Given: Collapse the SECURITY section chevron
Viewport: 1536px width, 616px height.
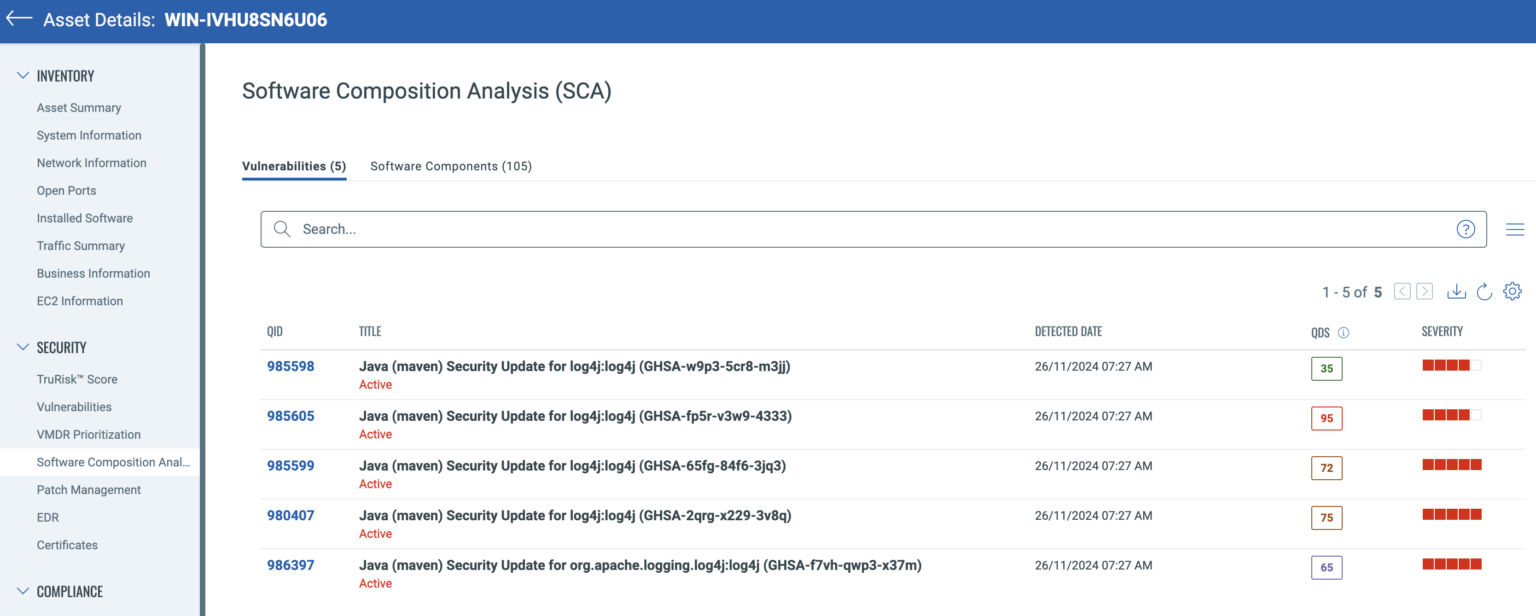Looking at the screenshot, I should tap(22, 347).
